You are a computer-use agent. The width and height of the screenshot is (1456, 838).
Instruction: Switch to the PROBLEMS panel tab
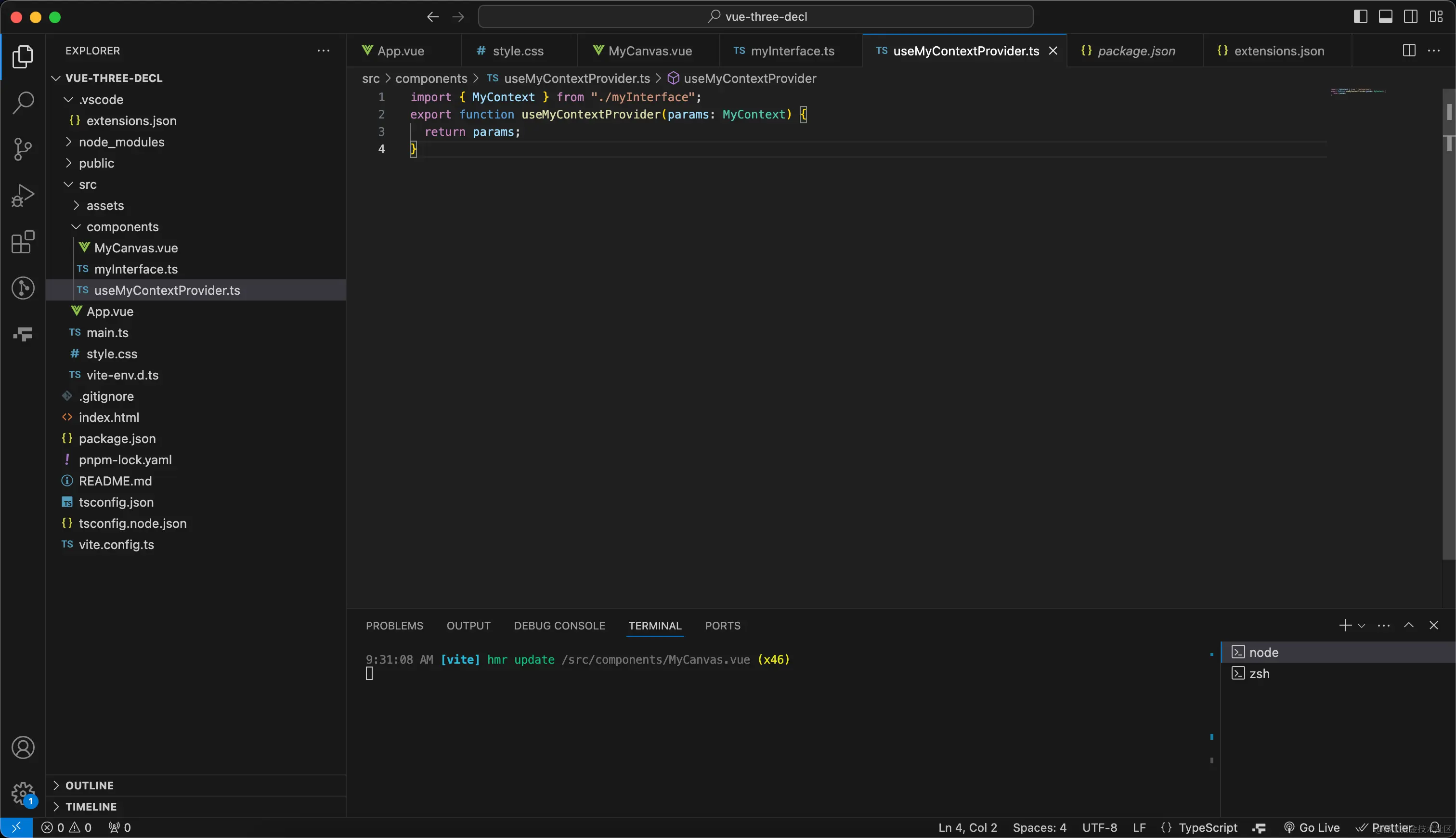point(394,626)
